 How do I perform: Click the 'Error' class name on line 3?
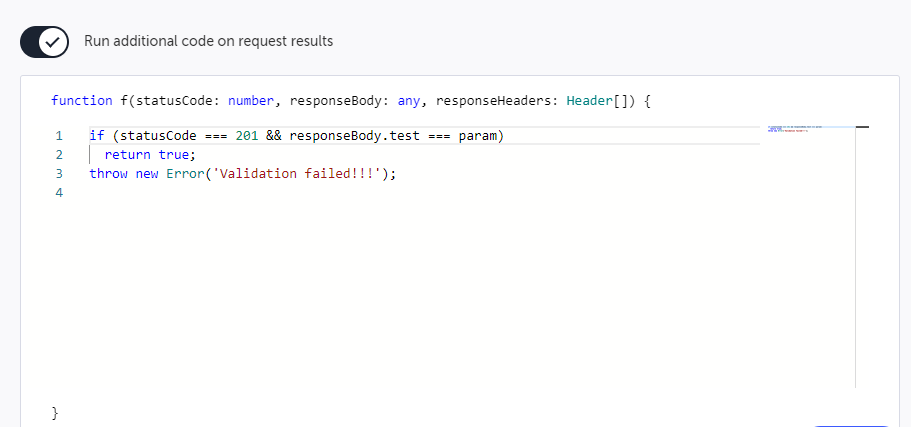185,173
